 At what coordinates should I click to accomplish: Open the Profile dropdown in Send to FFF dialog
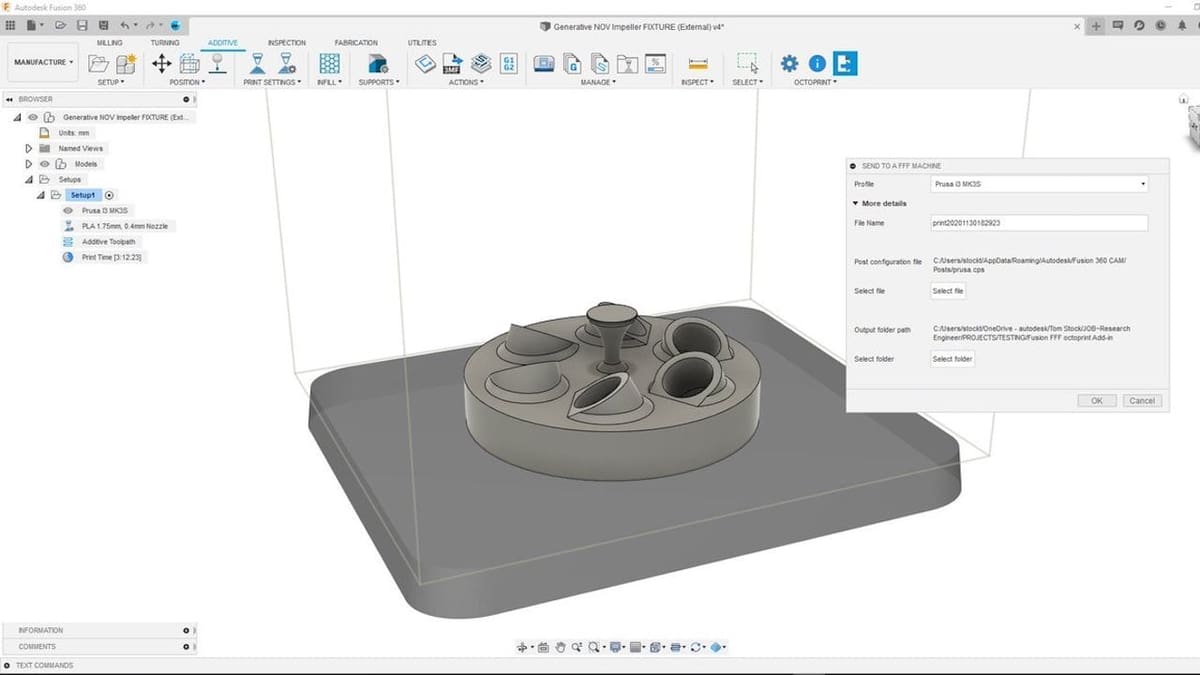tap(1141, 184)
